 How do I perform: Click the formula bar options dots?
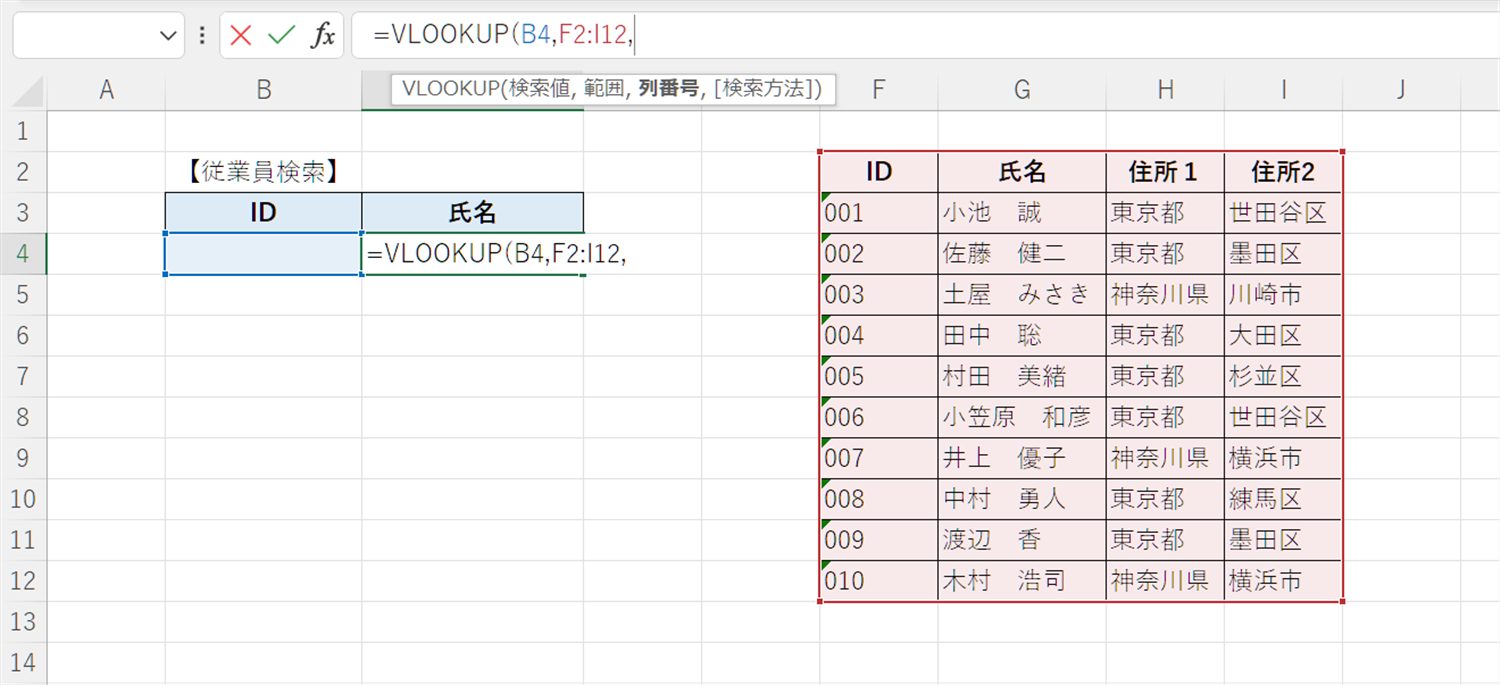coord(202,36)
